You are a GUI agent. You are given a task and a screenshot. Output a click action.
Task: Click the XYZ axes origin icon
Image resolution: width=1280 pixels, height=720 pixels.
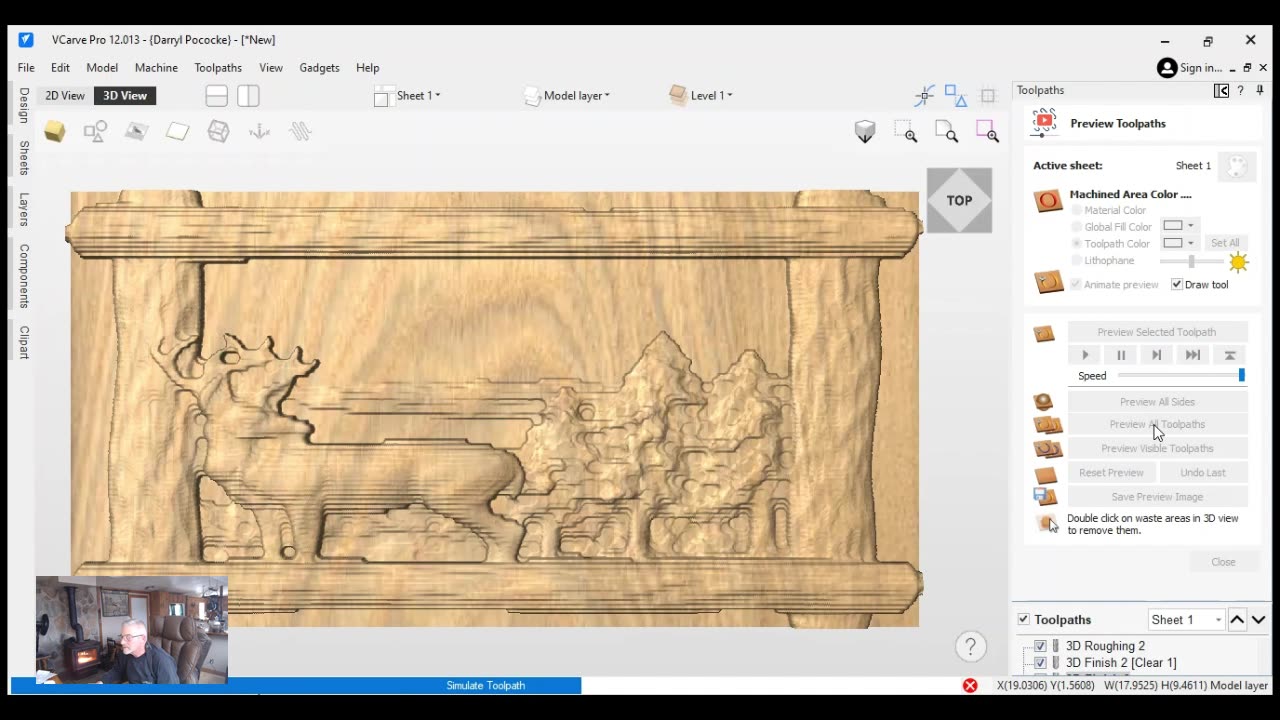pyautogui.click(x=259, y=131)
